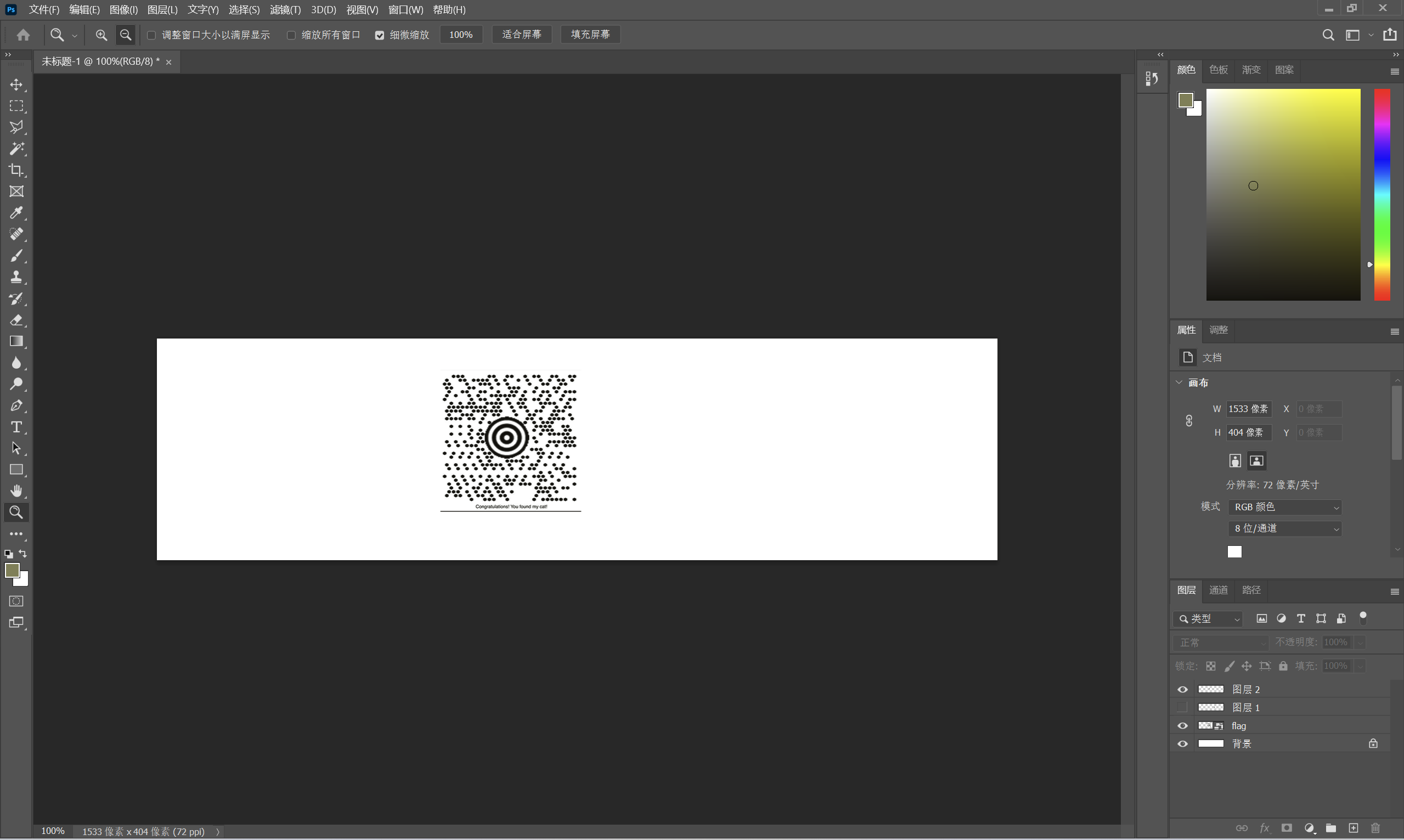Enable resize window to fit checkbox
This screenshot has width=1404, height=840.
151,35
